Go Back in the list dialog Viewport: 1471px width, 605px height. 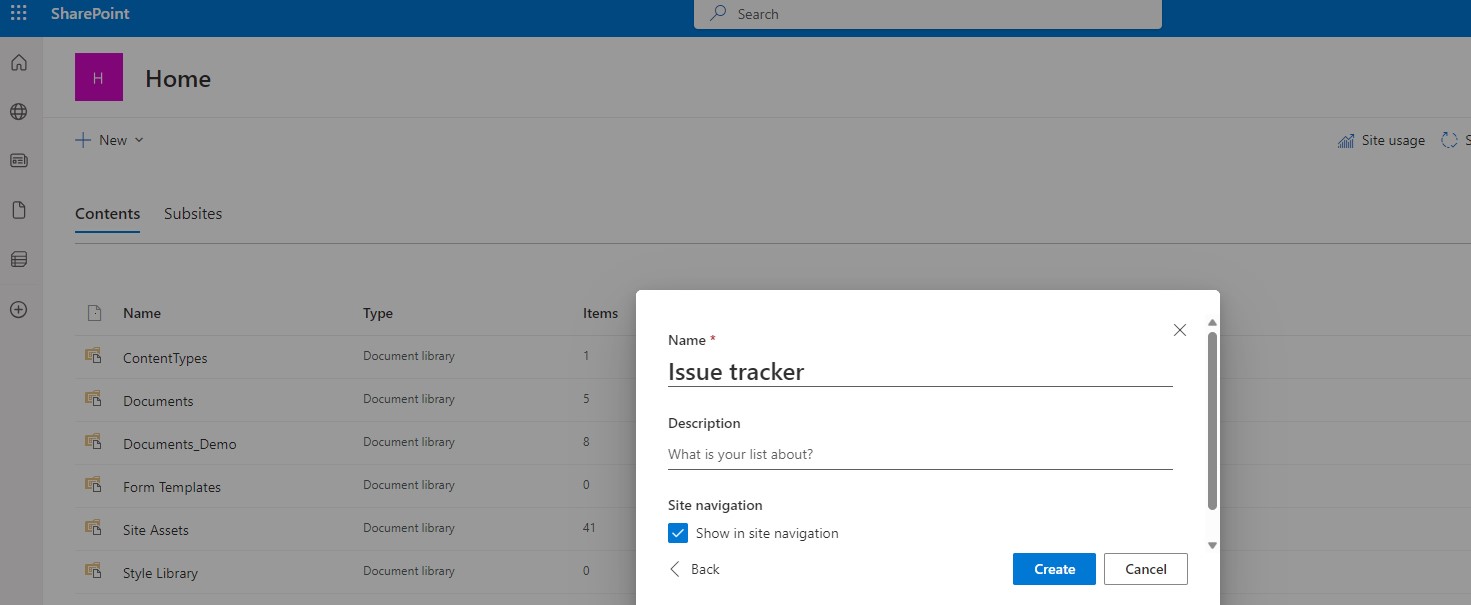(x=694, y=569)
